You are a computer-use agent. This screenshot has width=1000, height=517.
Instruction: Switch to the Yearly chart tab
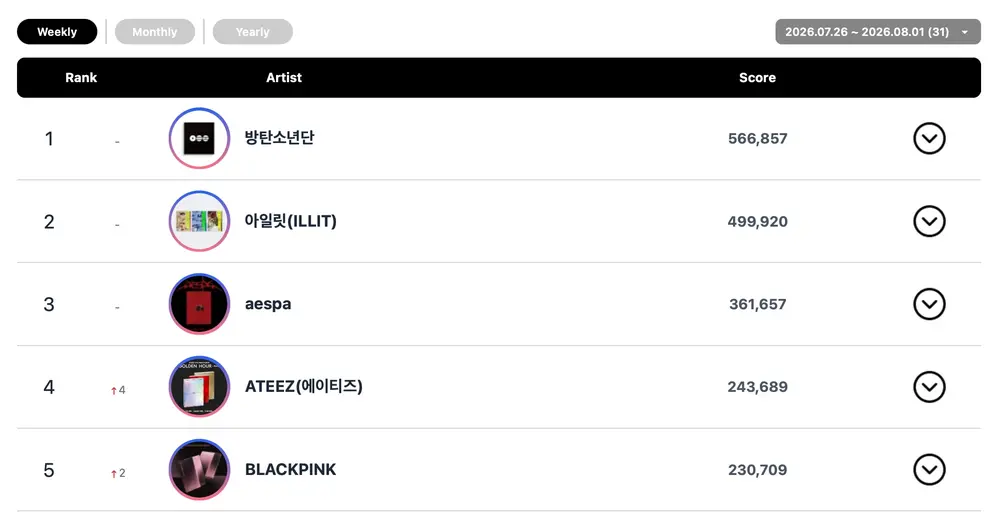[253, 32]
